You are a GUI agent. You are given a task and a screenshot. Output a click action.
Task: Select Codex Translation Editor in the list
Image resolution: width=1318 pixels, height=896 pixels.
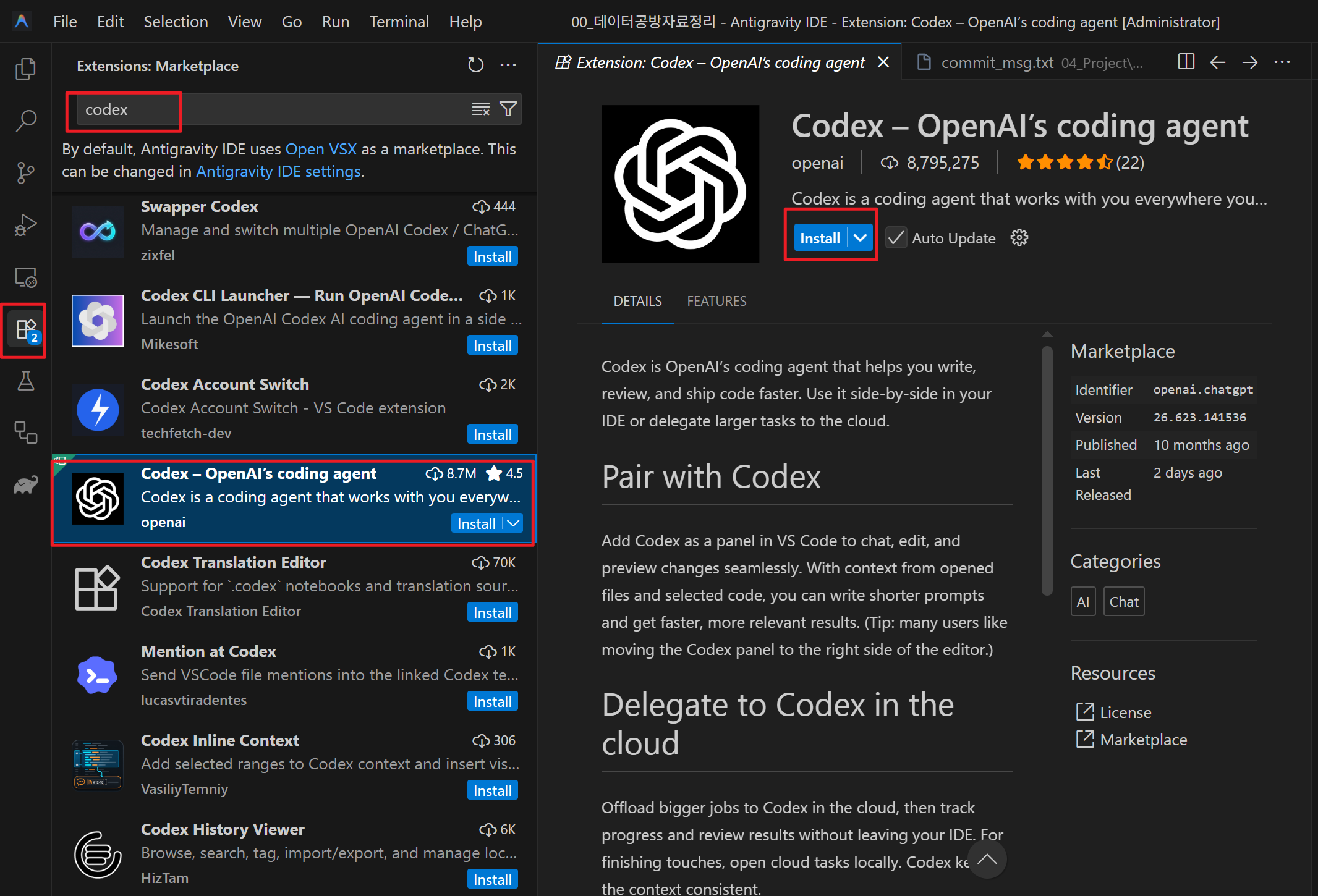point(294,588)
